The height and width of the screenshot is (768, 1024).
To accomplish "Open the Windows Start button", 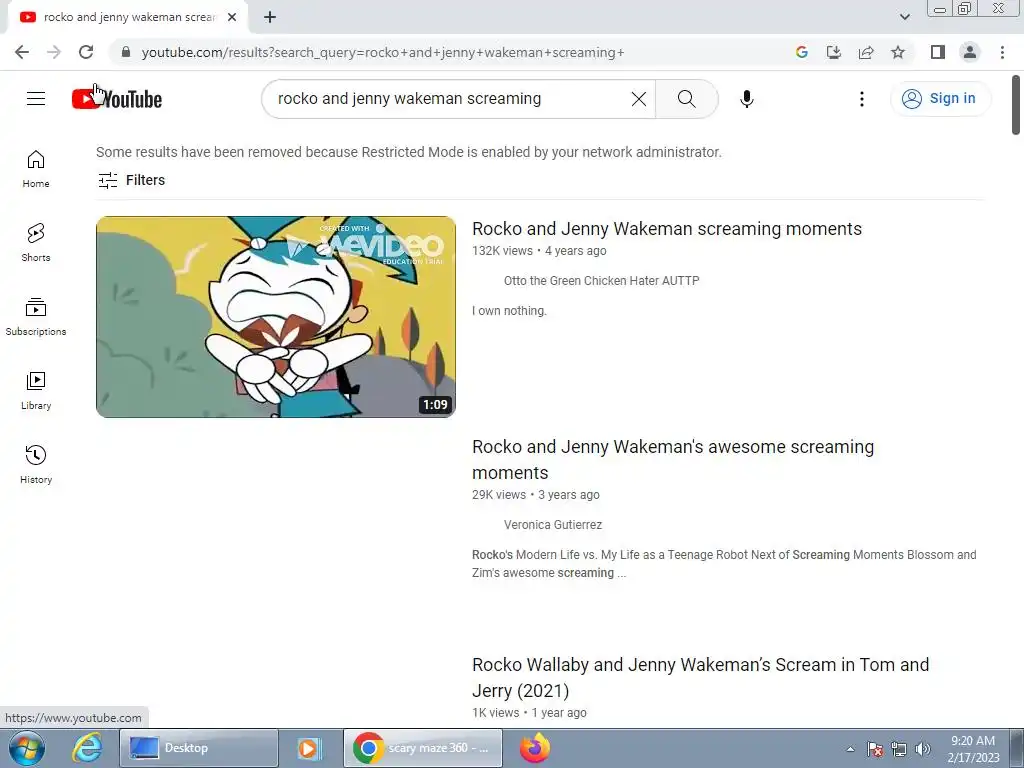I will click(x=27, y=748).
